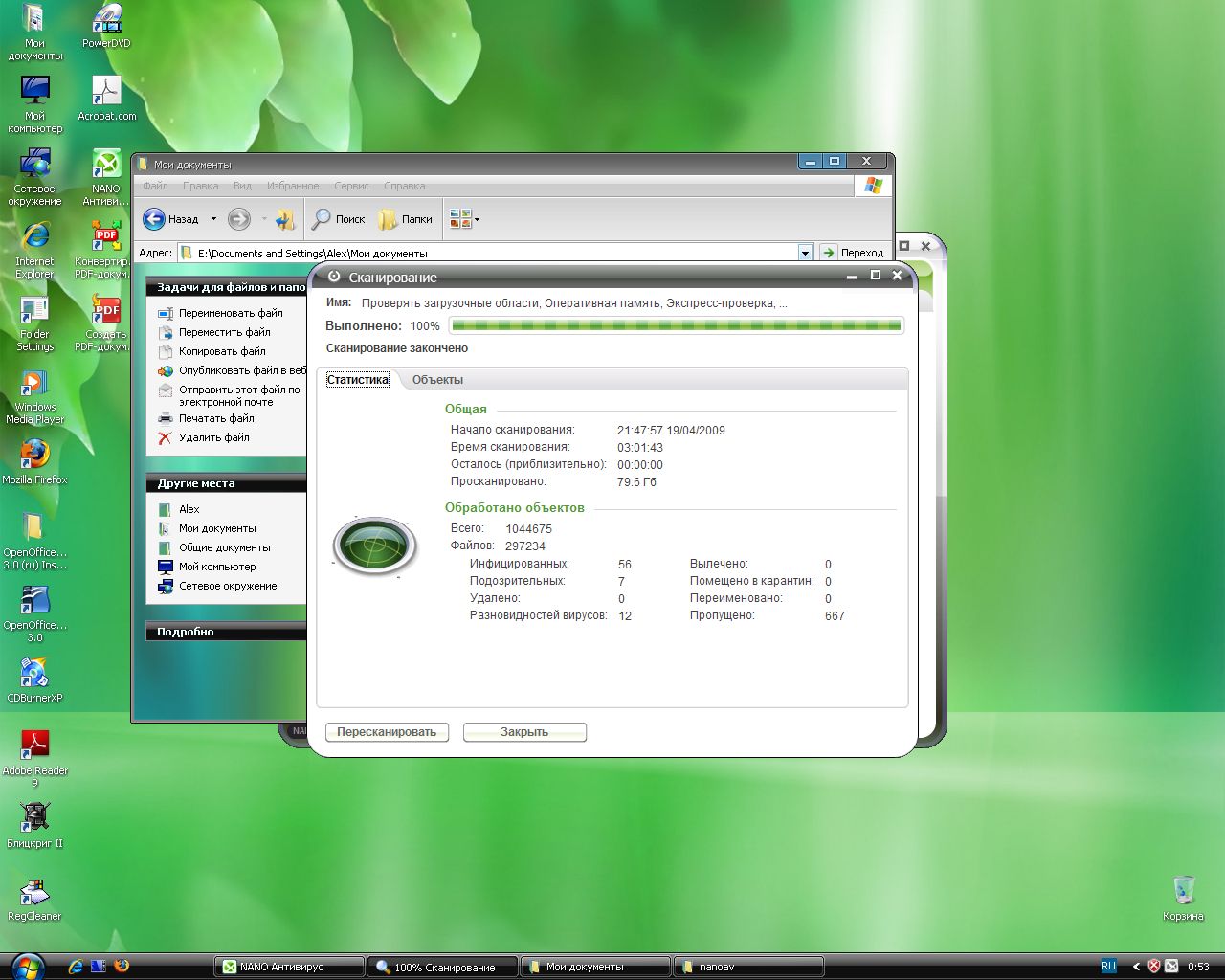Click Переместить файл task link
This screenshot has height=980, width=1225.
click(225, 332)
